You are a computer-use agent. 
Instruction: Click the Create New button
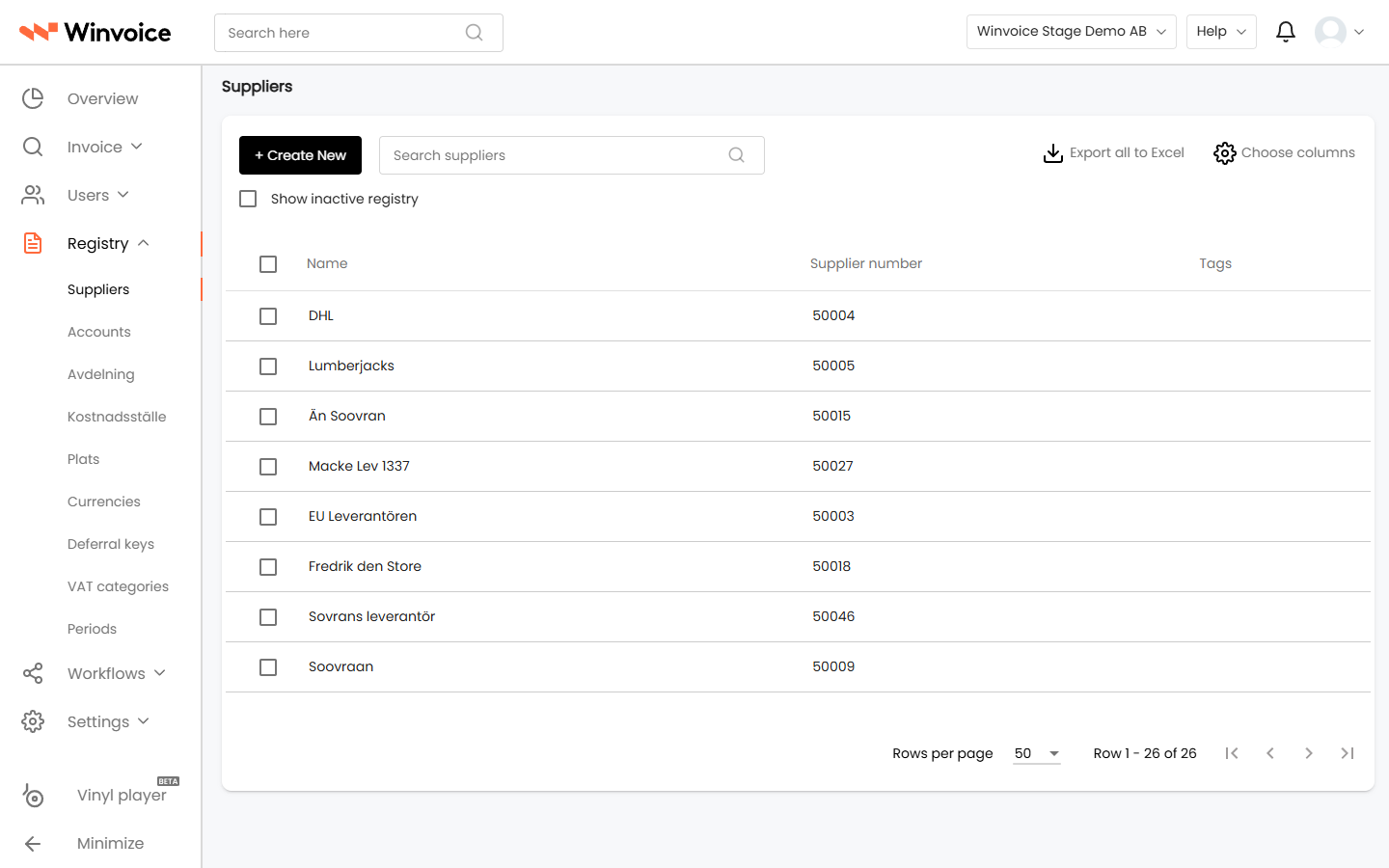click(x=300, y=155)
